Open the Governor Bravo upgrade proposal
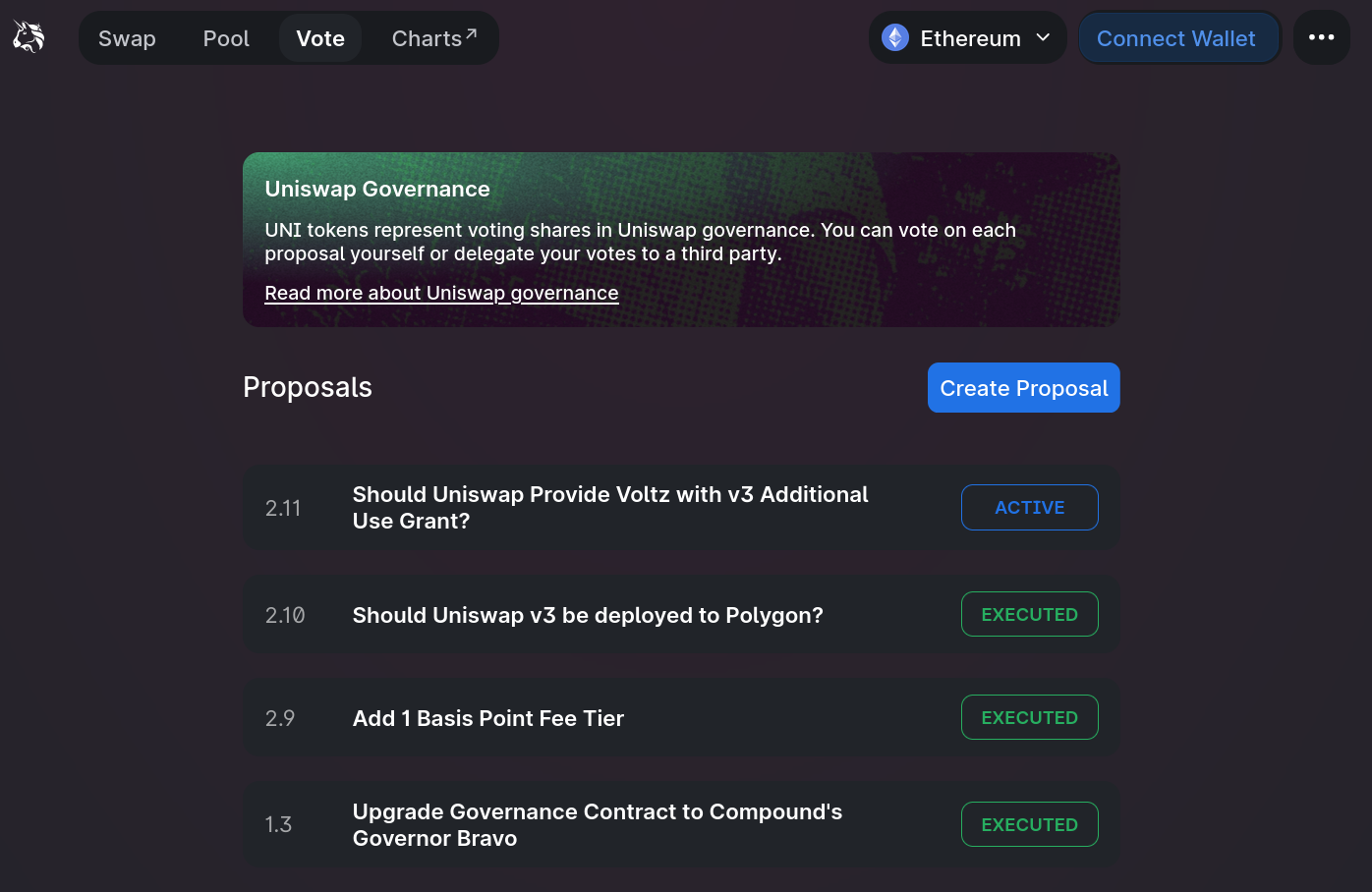This screenshot has width=1372, height=892. [x=597, y=825]
